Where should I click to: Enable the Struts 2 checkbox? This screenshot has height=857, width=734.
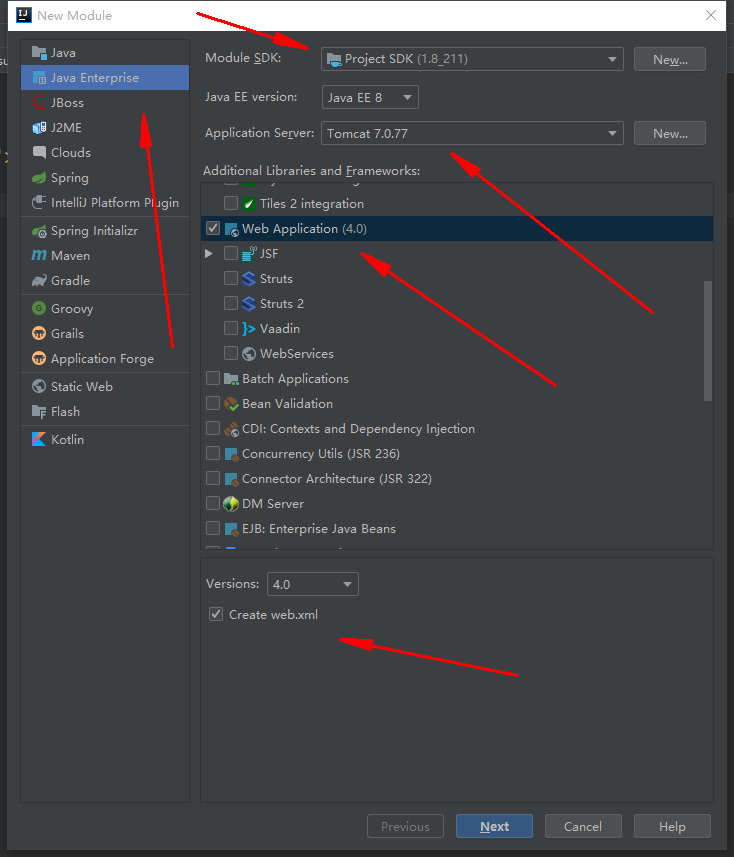click(x=231, y=303)
